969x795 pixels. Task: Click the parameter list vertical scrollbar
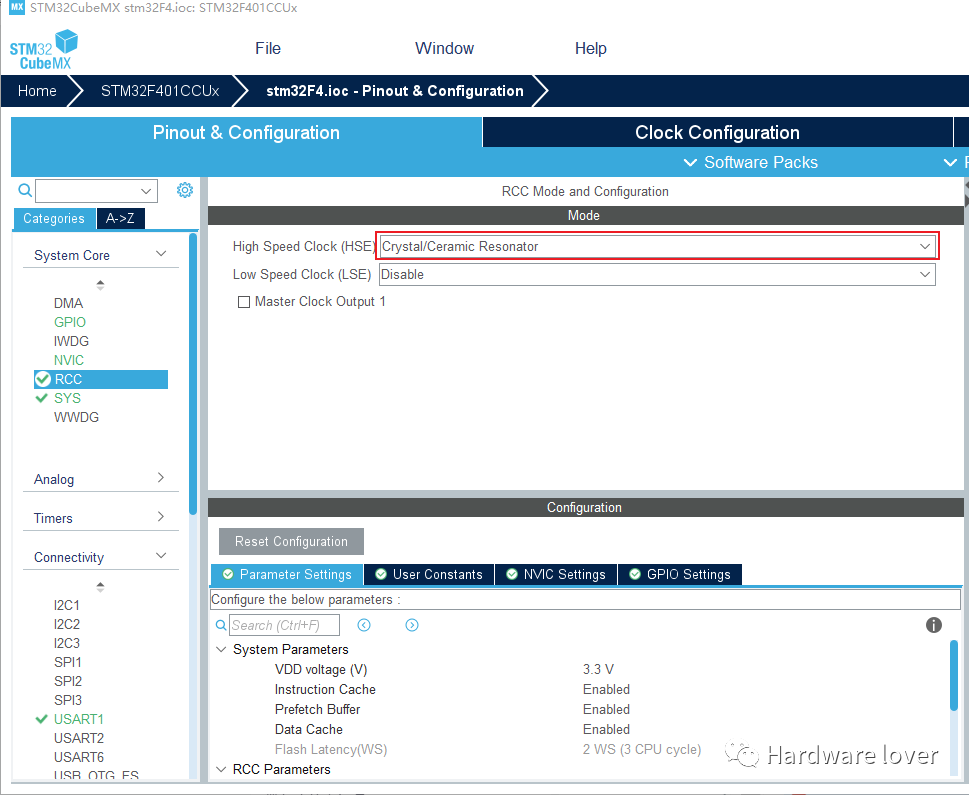coord(954,676)
